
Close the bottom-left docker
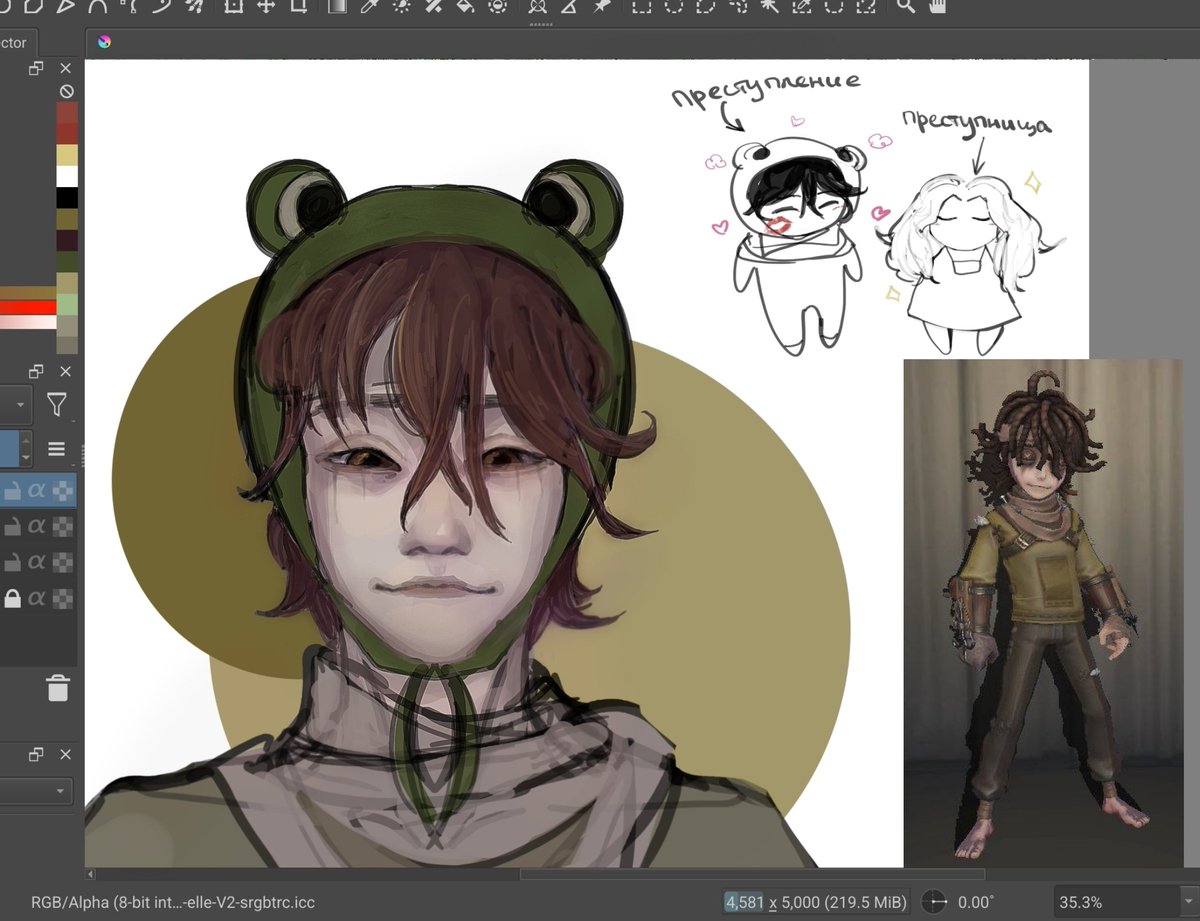(65, 754)
